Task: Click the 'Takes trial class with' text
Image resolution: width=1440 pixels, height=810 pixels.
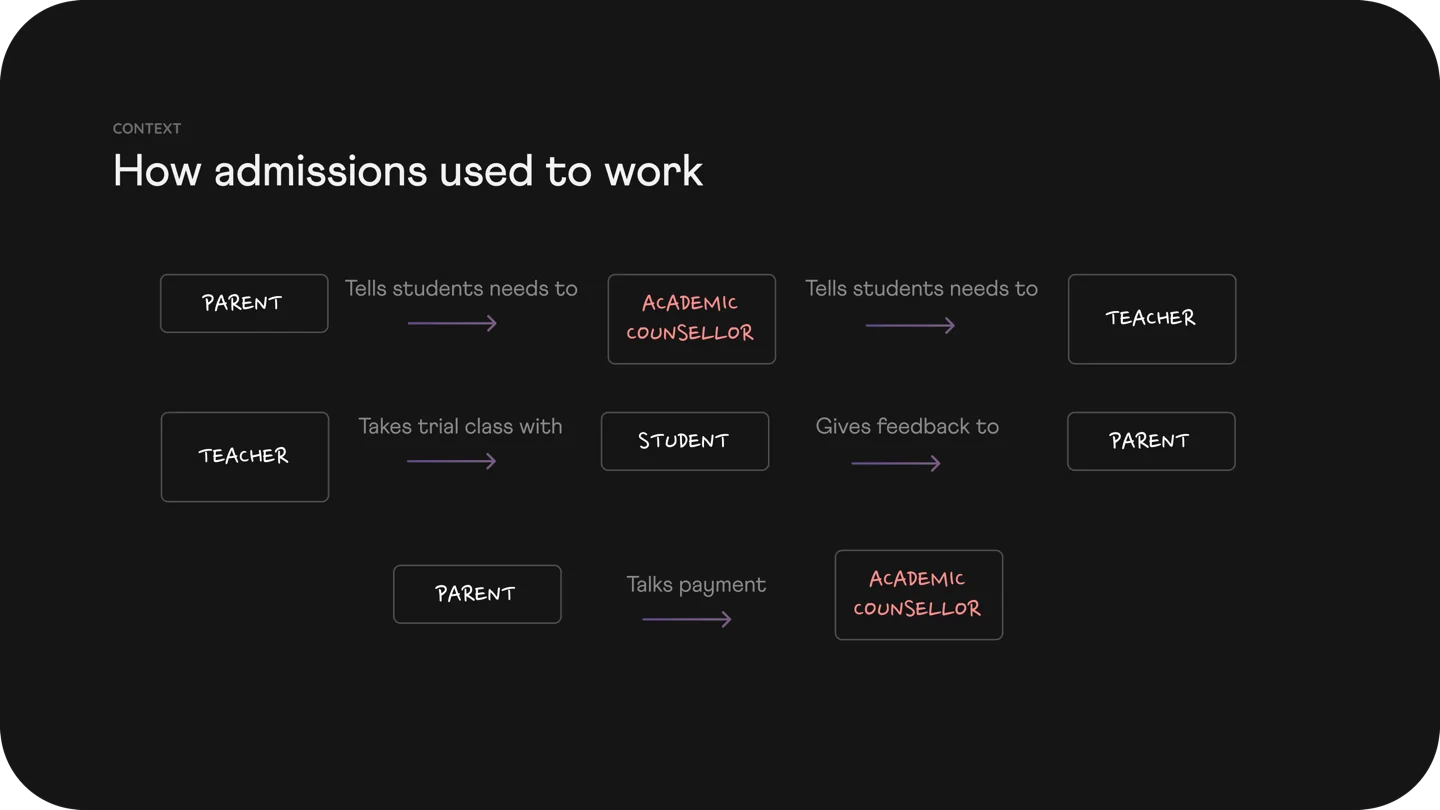Action: (460, 427)
